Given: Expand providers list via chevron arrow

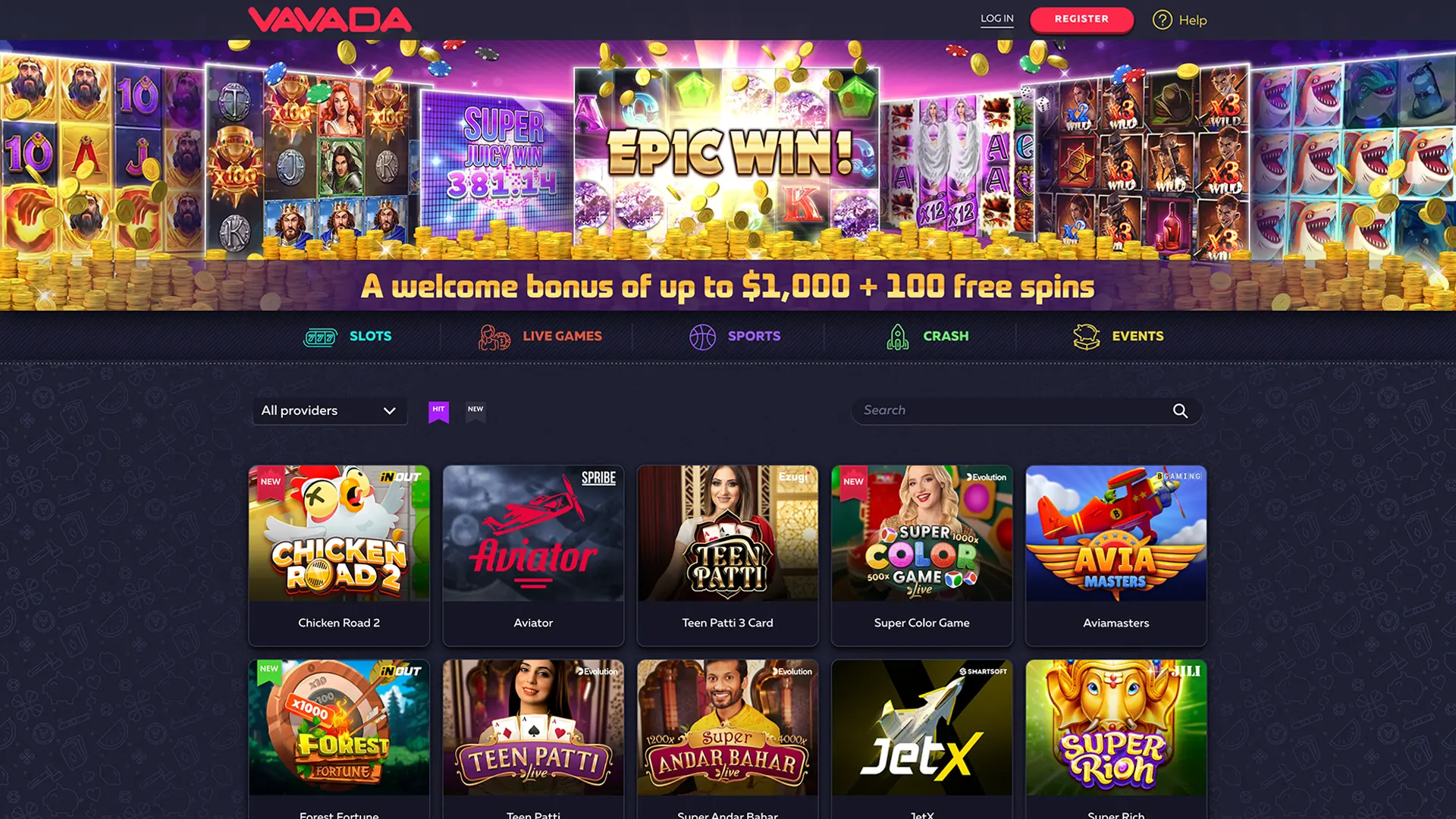Looking at the screenshot, I should pyautogui.click(x=389, y=411).
